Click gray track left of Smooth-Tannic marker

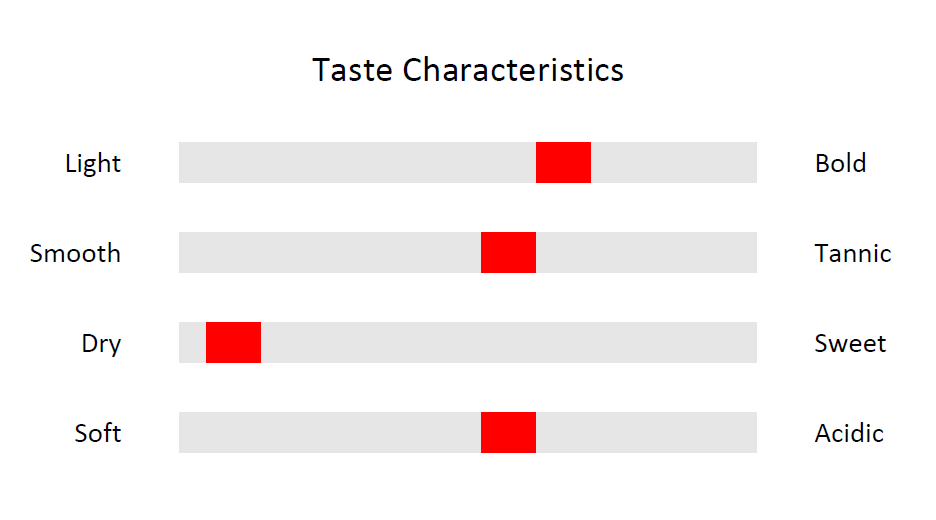pos(330,253)
